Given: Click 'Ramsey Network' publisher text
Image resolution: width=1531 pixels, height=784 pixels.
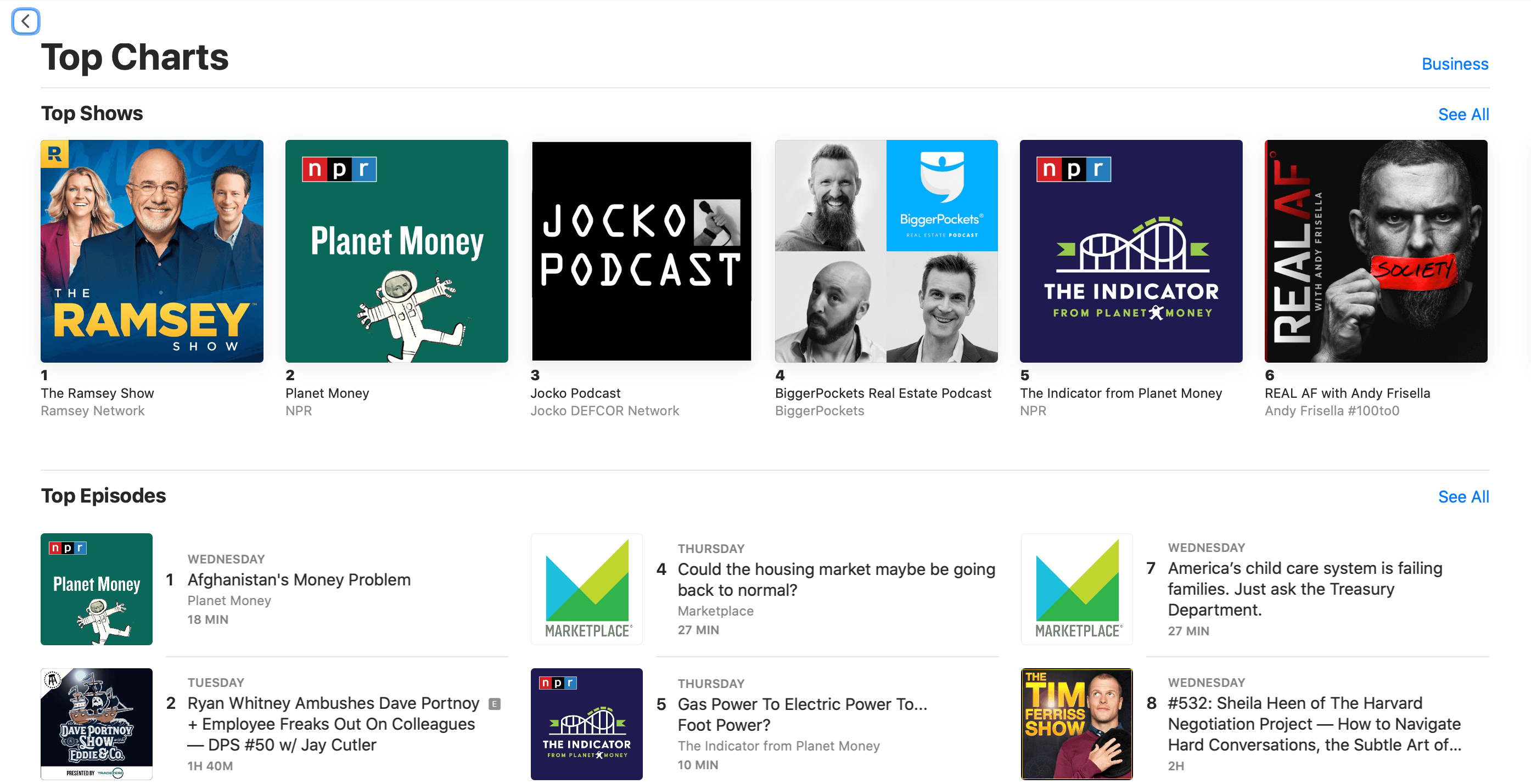Looking at the screenshot, I should pos(93,410).
